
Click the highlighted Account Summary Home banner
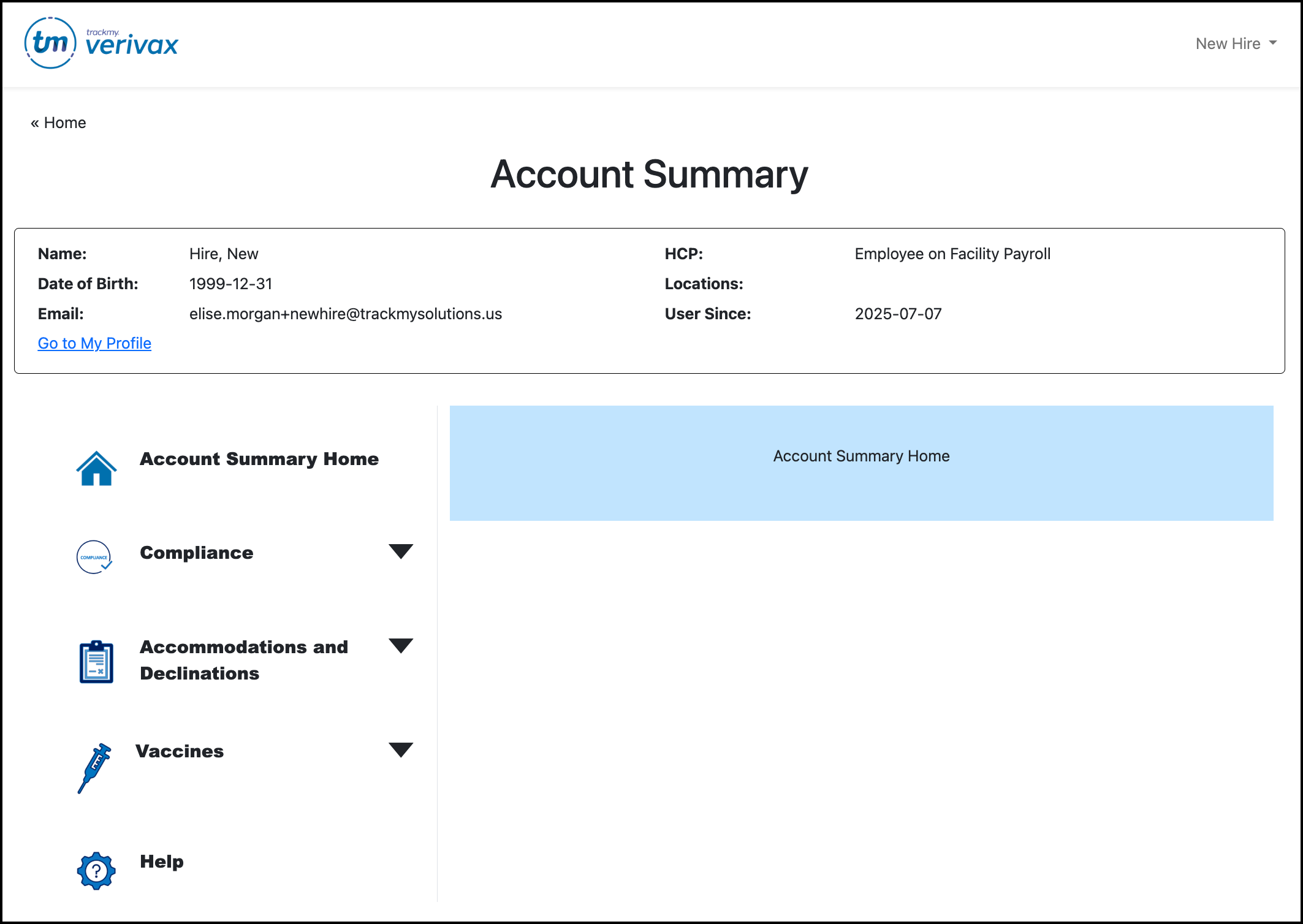pos(861,456)
